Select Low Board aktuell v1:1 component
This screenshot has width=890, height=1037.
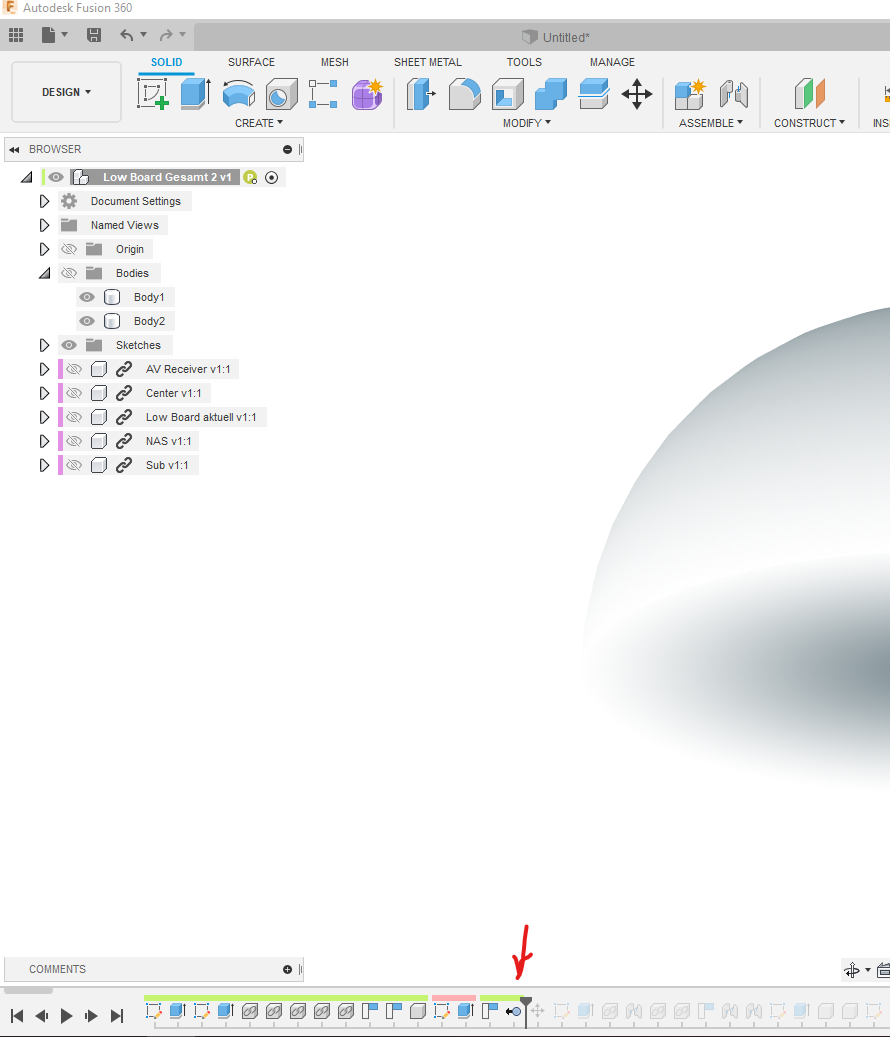[201, 417]
